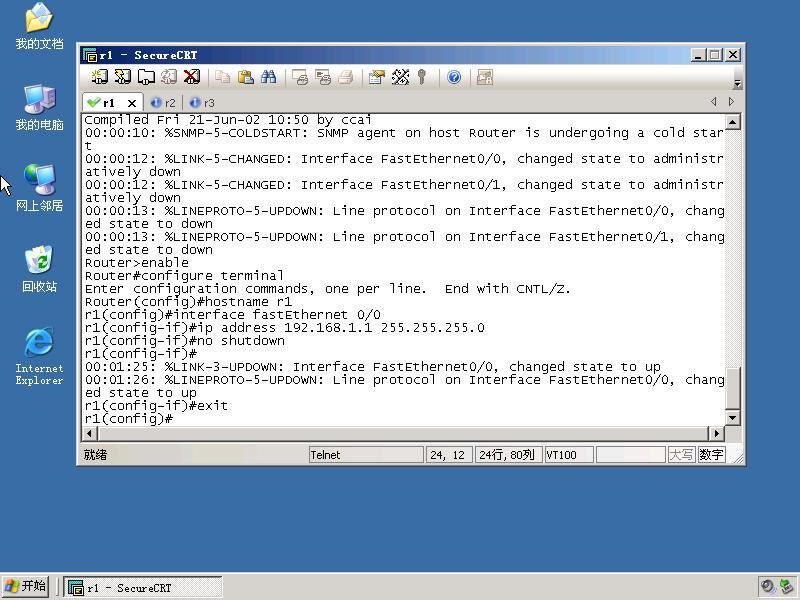Click the tab scroll left arrow
The width and height of the screenshot is (800, 600).
tap(713, 102)
